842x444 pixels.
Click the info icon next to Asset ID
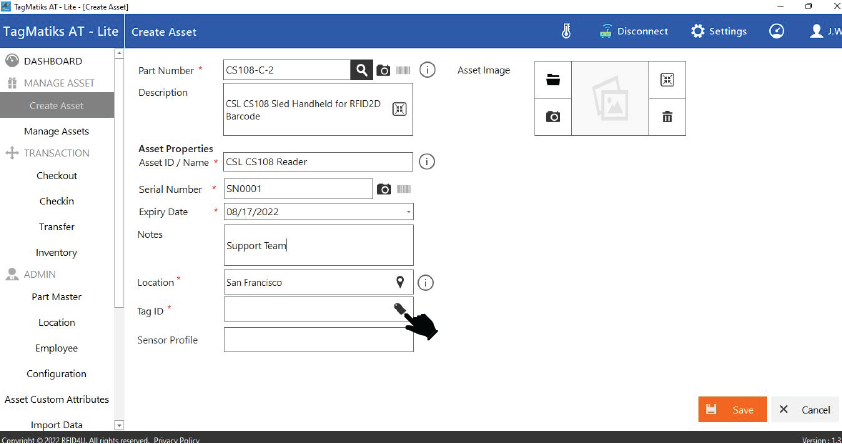(426, 161)
